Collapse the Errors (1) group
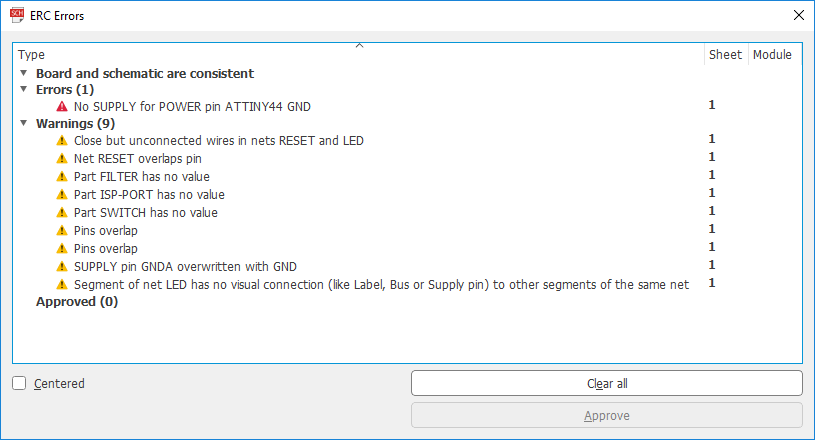815x440 pixels. coord(23,89)
